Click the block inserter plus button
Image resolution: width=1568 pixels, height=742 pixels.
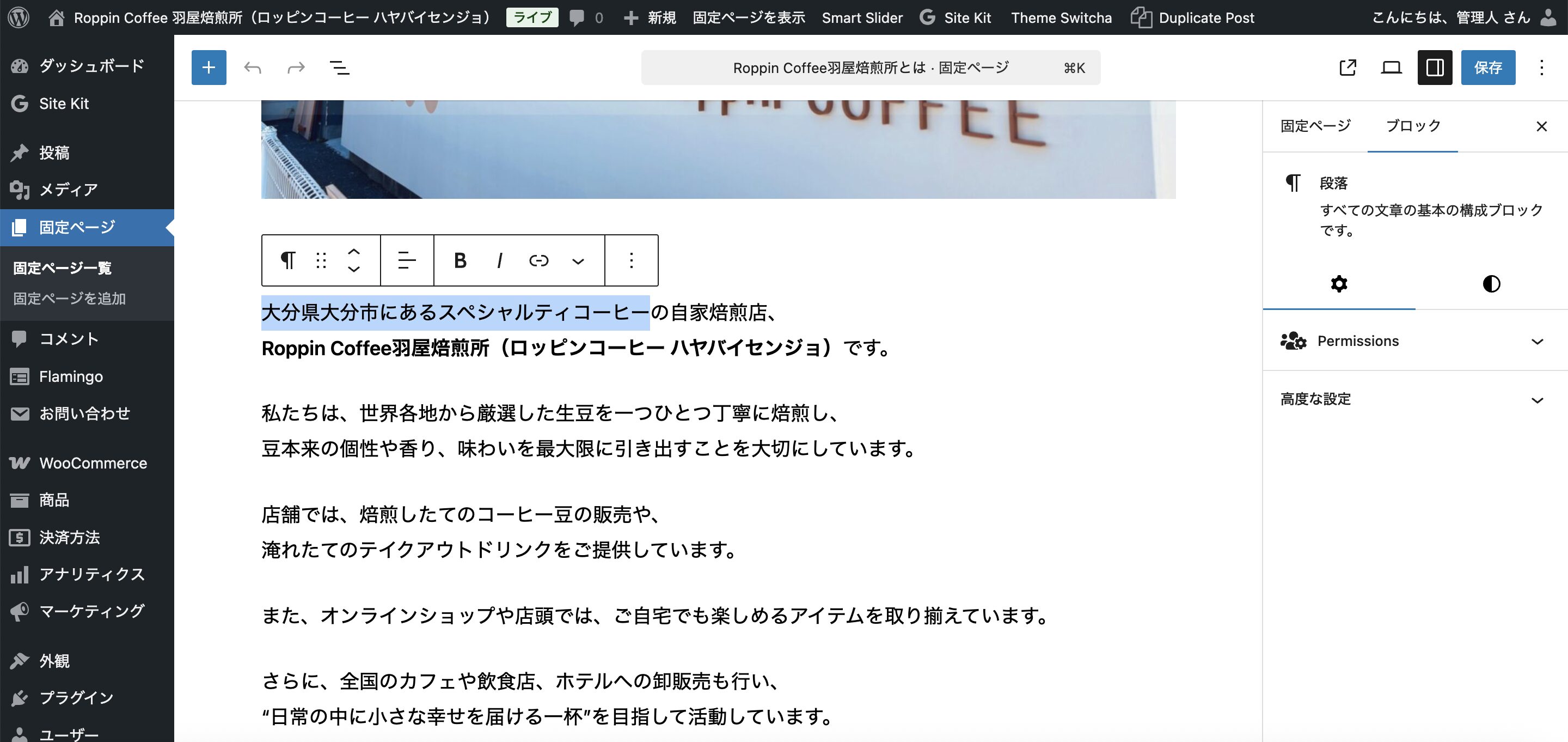point(208,68)
